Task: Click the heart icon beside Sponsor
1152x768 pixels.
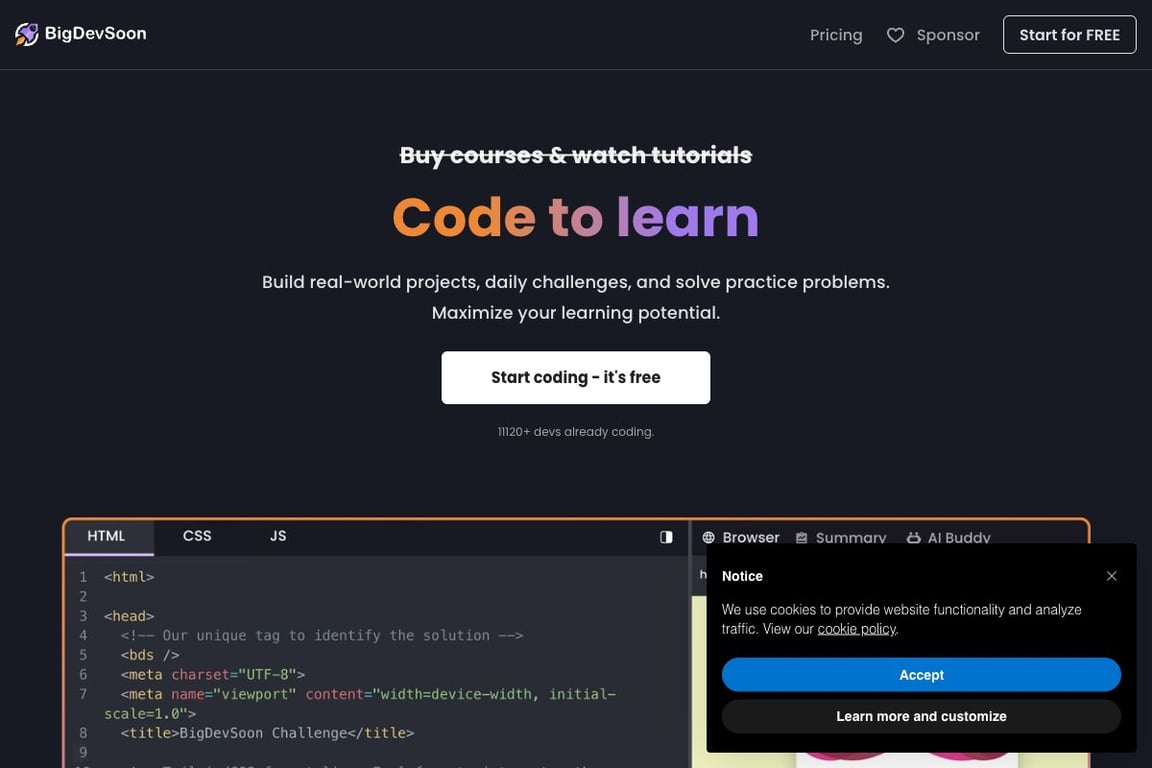Action: click(x=895, y=35)
